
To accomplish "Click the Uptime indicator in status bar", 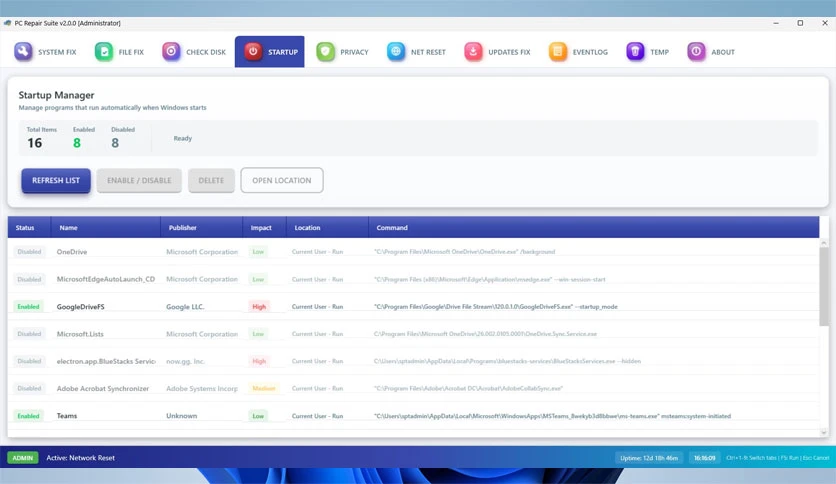I will (x=649, y=458).
